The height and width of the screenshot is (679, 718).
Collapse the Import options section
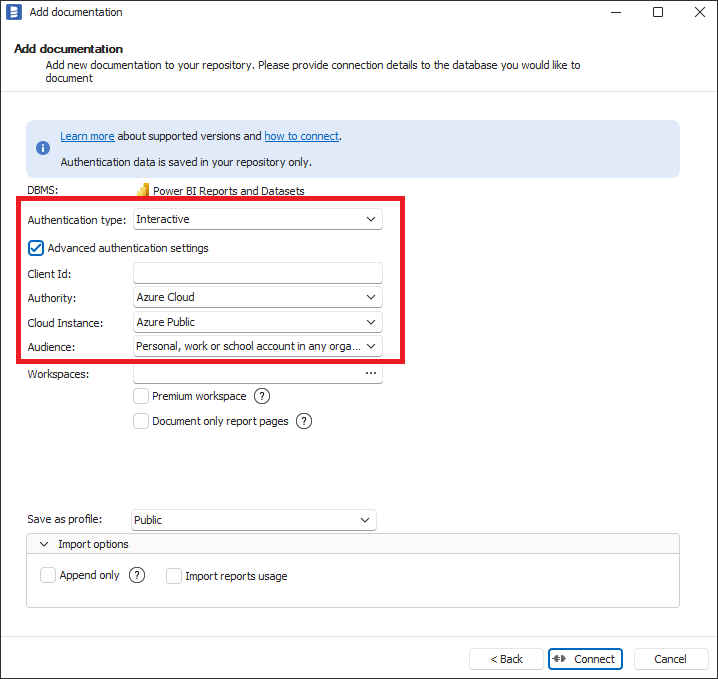[44, 544]
